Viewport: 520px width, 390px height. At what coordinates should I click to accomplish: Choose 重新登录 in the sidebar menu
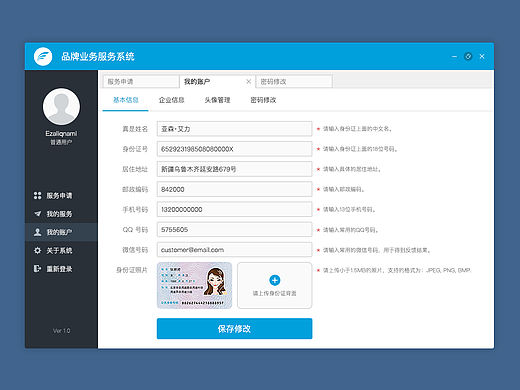[x=61, y=269]
